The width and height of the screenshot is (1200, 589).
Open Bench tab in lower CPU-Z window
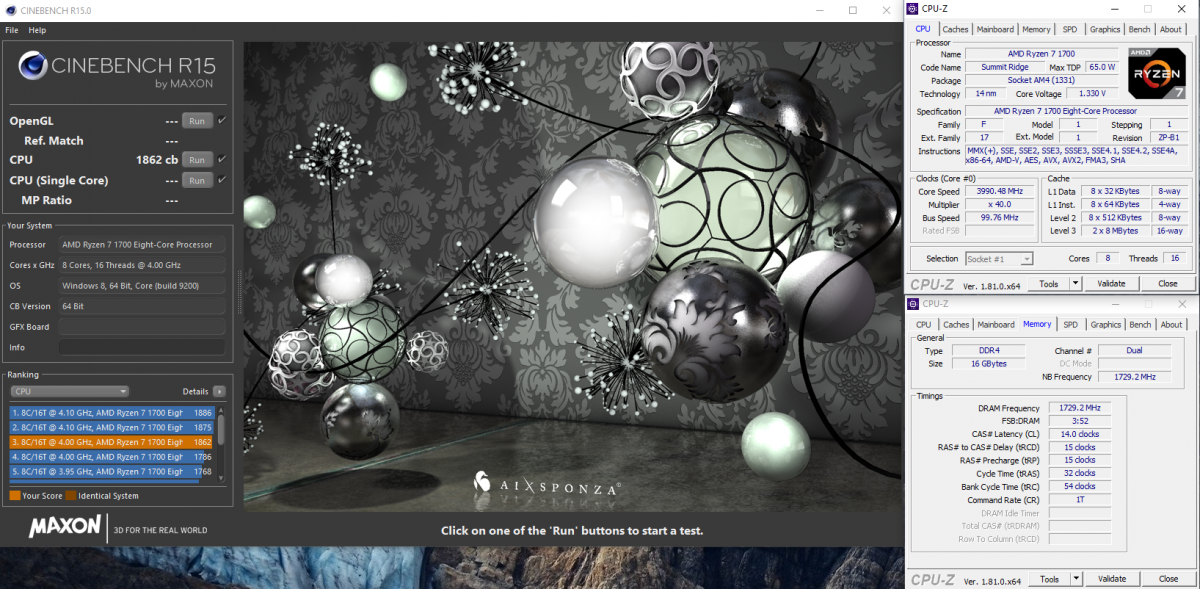tap(1139, 324)
